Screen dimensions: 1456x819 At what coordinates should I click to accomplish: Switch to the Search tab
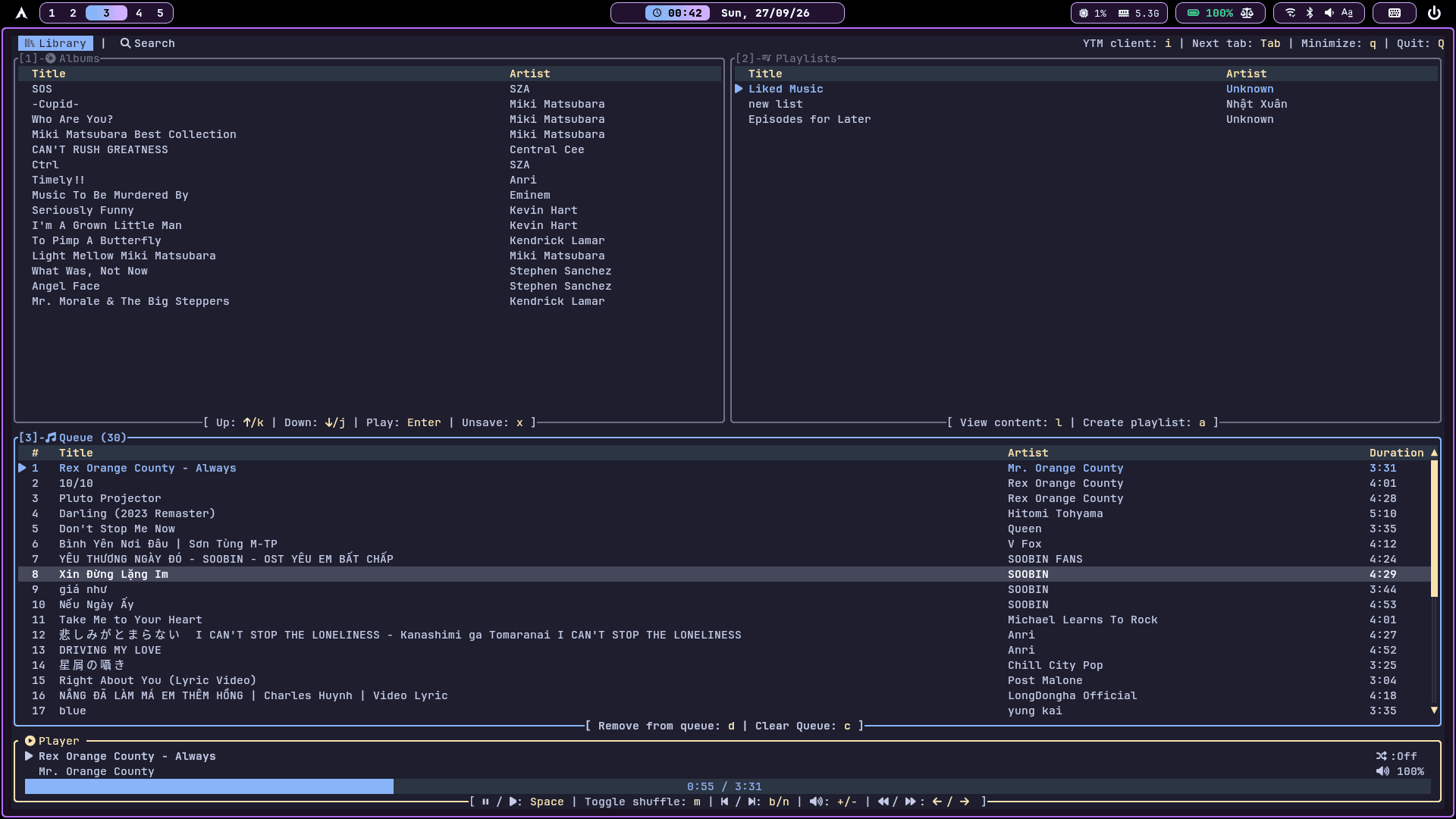coord(148,43)
